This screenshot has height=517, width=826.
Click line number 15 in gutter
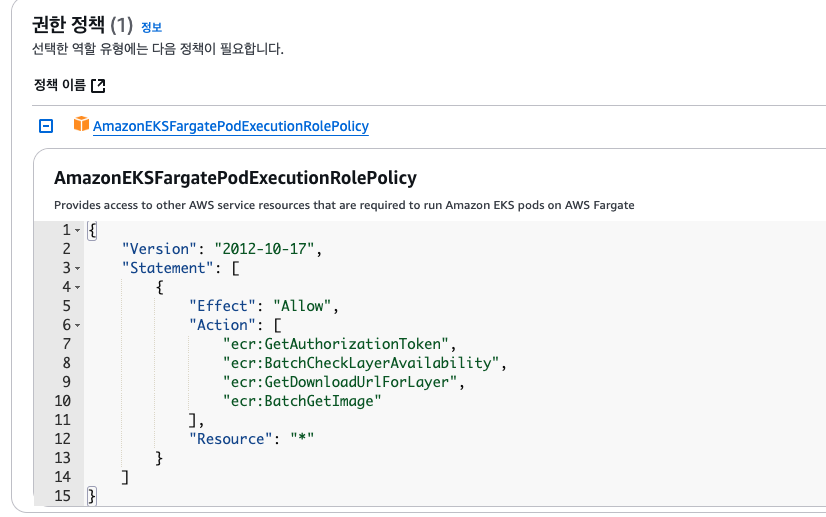click(62, 496)
